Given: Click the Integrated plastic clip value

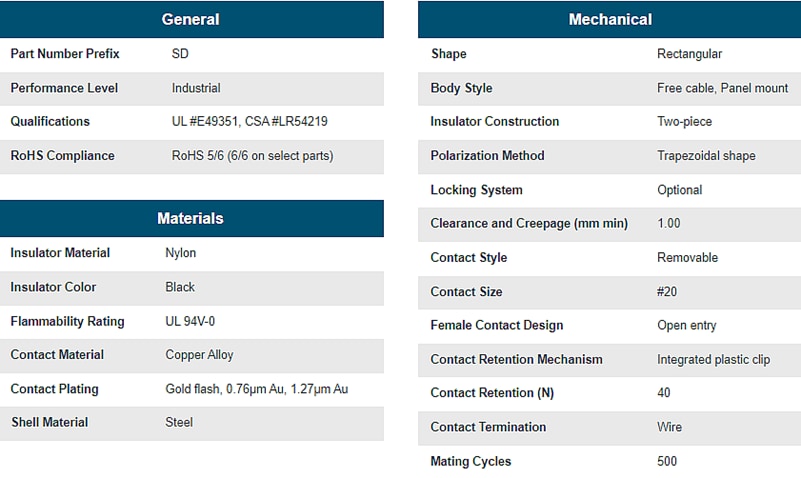Looking at the screenshot, I should pos(713,359).
